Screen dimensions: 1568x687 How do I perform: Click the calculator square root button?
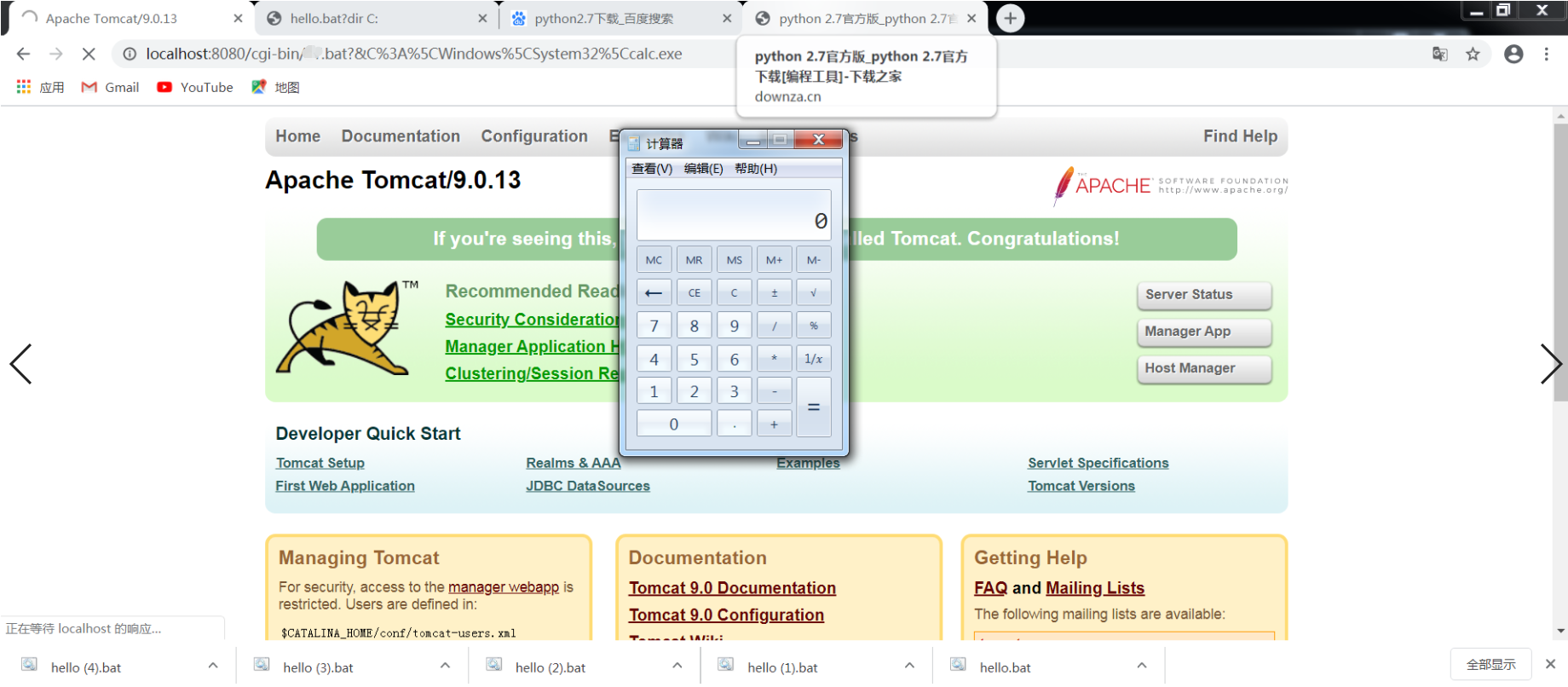coord(814,292)
